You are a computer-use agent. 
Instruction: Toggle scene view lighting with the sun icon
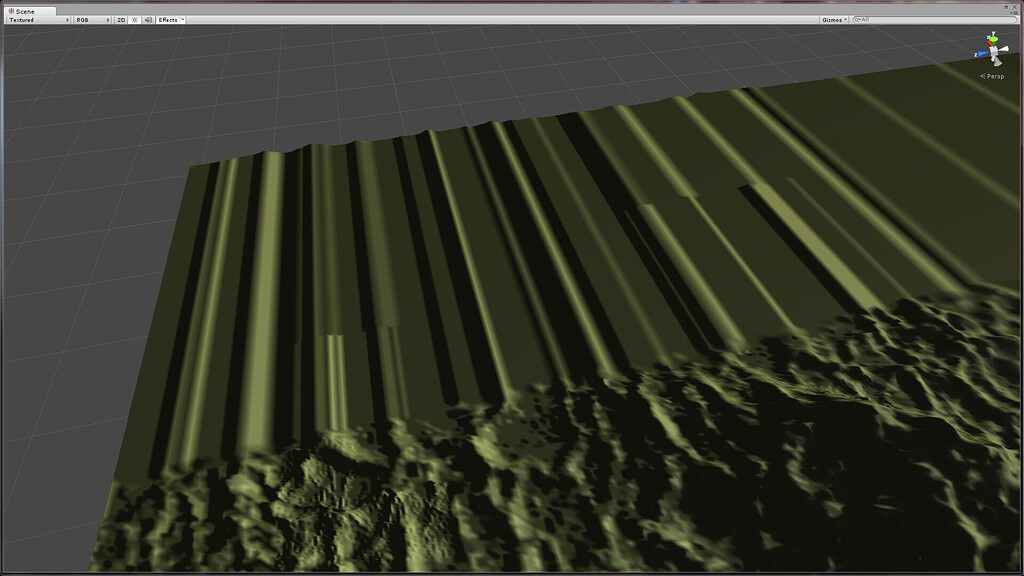coord(136,19)
